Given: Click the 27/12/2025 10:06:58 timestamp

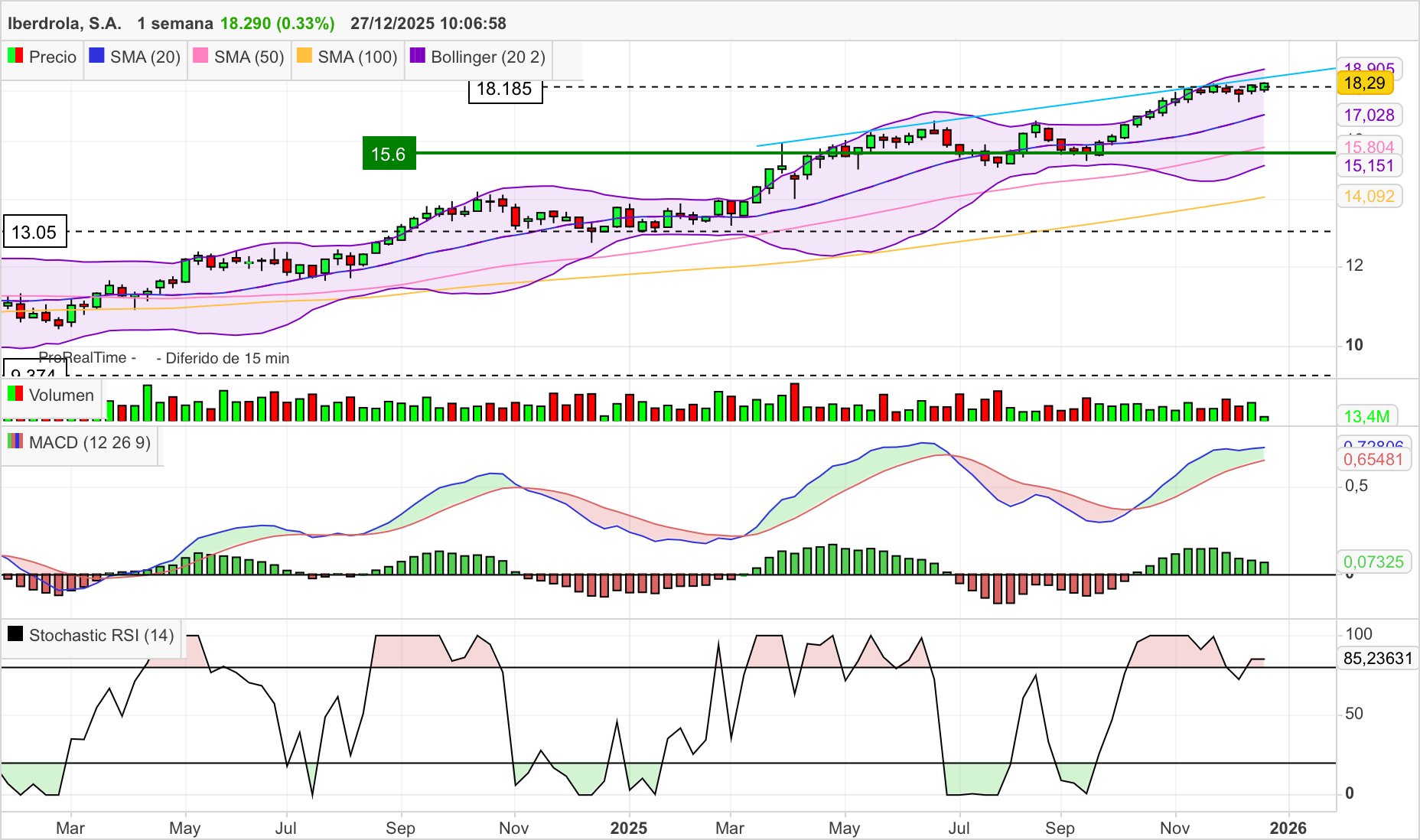Looking at the screenshot, I should click(x=428, y=24).
